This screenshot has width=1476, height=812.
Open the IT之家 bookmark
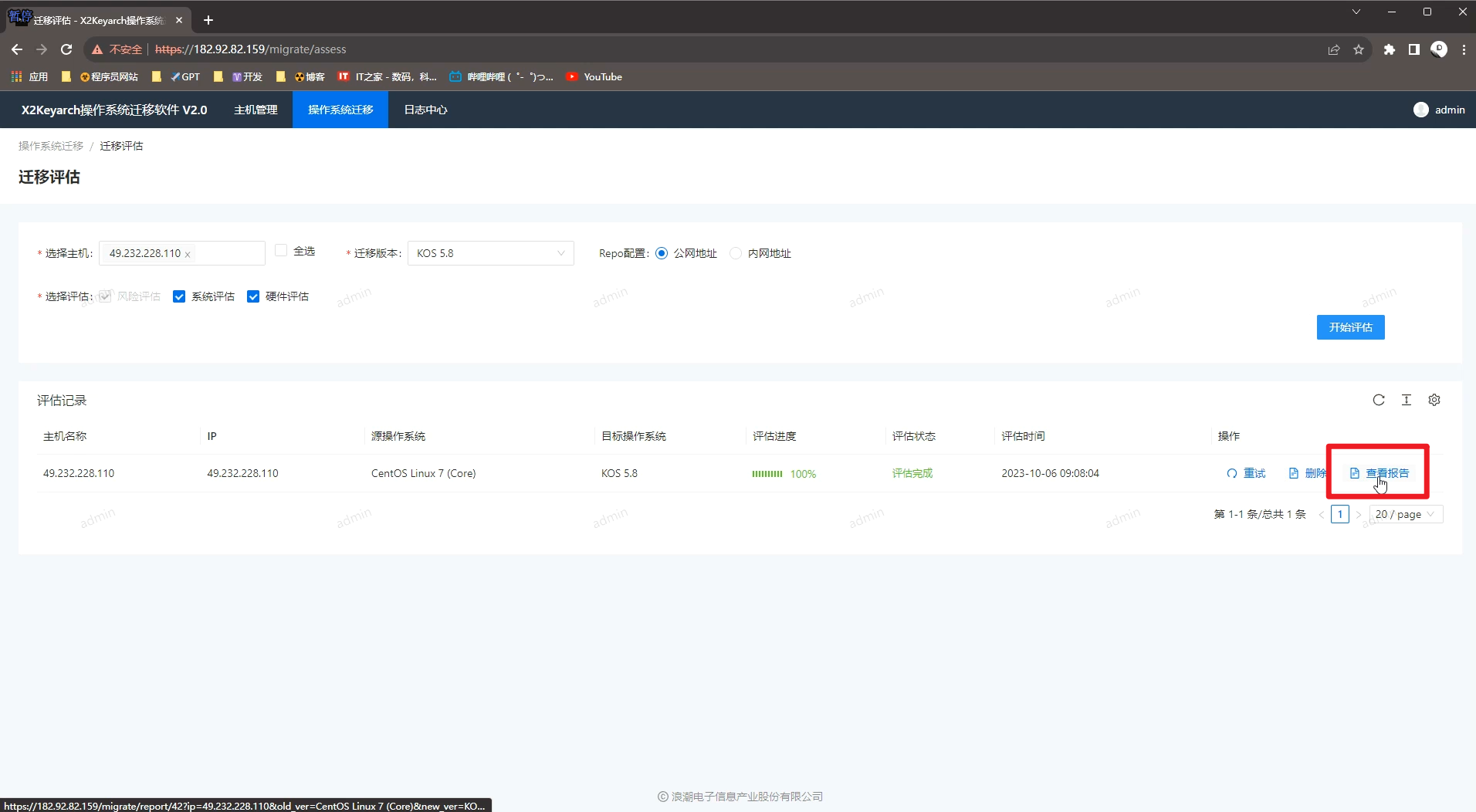[388, 76]
